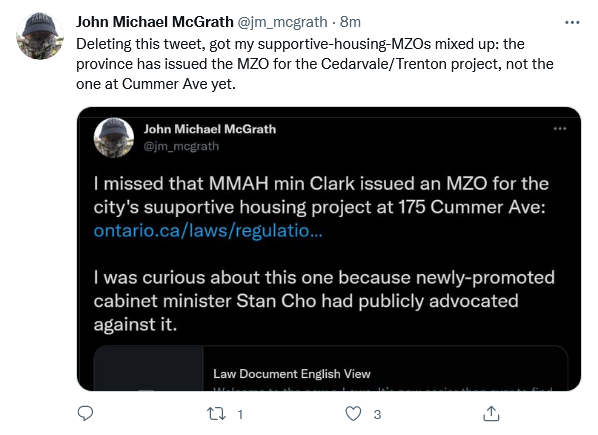Open the quoted tweet's three-dot menu
Viewport: 598px width, 435px height.
click(559, 129)
